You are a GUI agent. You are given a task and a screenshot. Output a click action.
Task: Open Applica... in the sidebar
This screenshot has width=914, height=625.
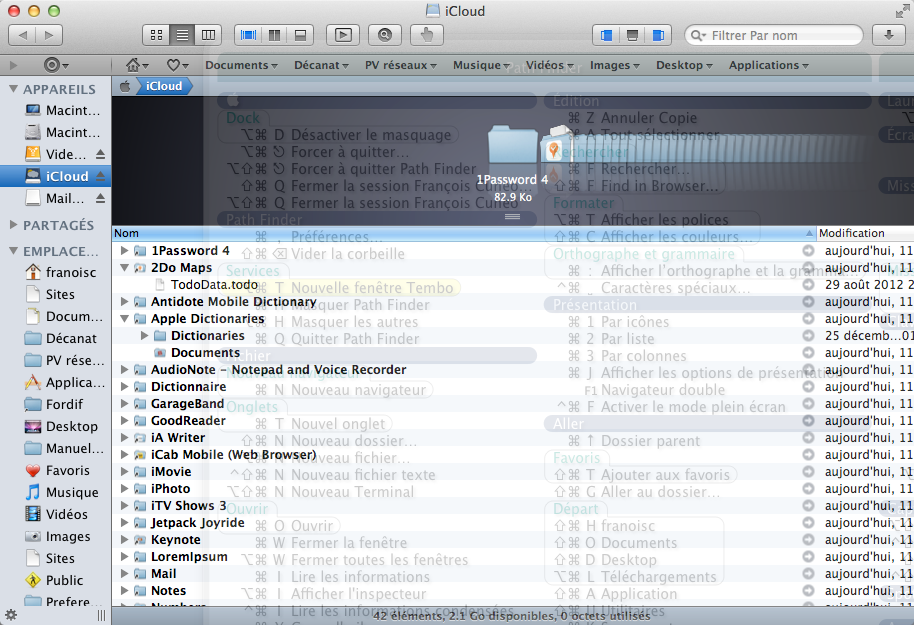pos(65,382)
